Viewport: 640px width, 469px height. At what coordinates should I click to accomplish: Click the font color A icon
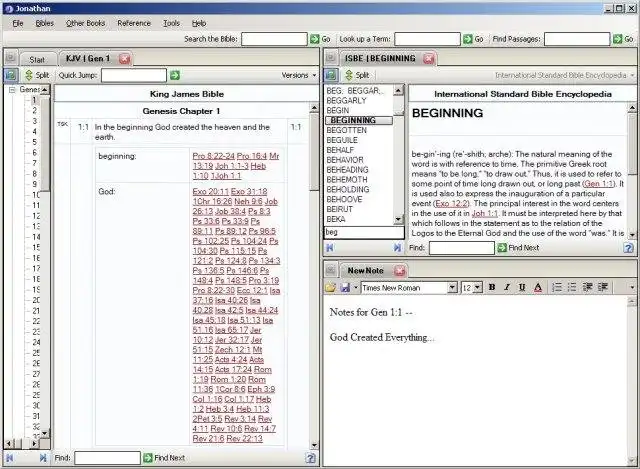tap(538, 287)
